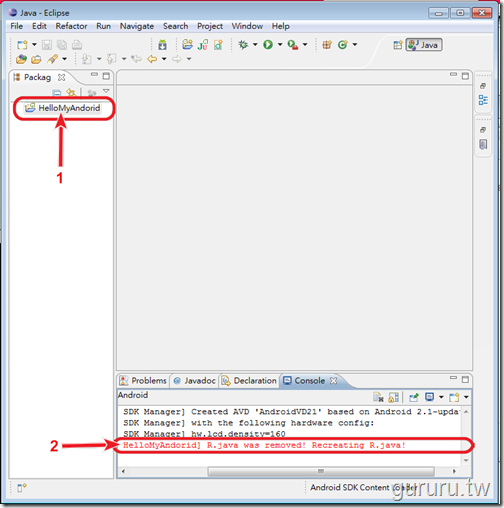This screenshot has width=504, height=508.
Task: Click the Last Edit Location icon
Action: [x=136, y=59]
